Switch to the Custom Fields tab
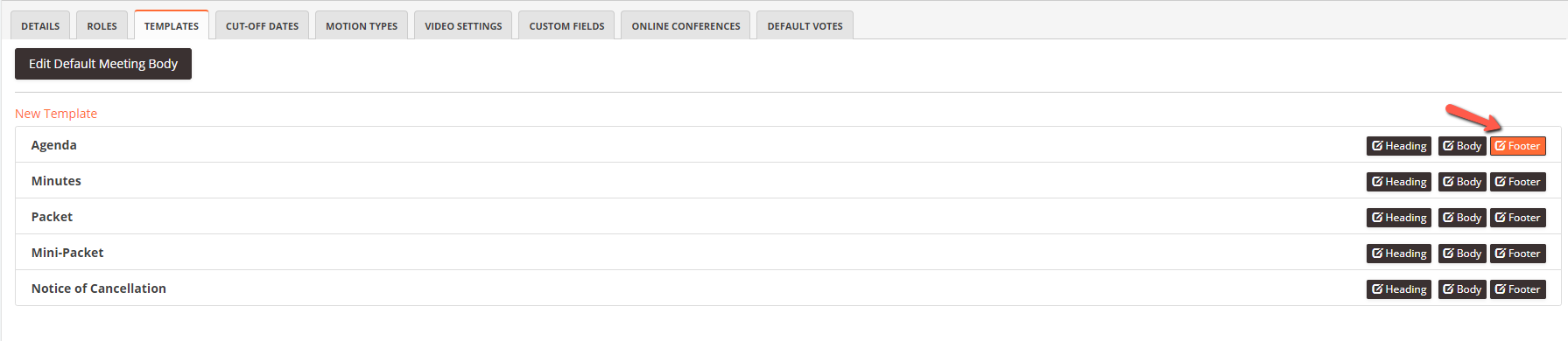The width and height of the screenshot is (1568, 341). coord(566,25)
